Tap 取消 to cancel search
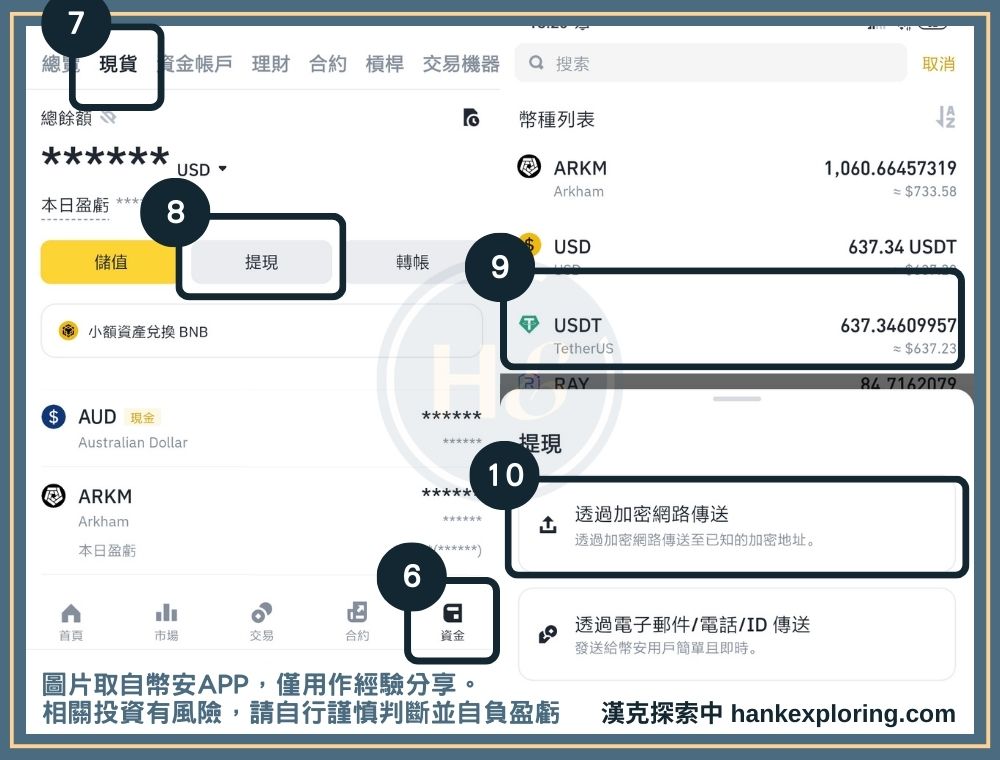 pos(938,64)
